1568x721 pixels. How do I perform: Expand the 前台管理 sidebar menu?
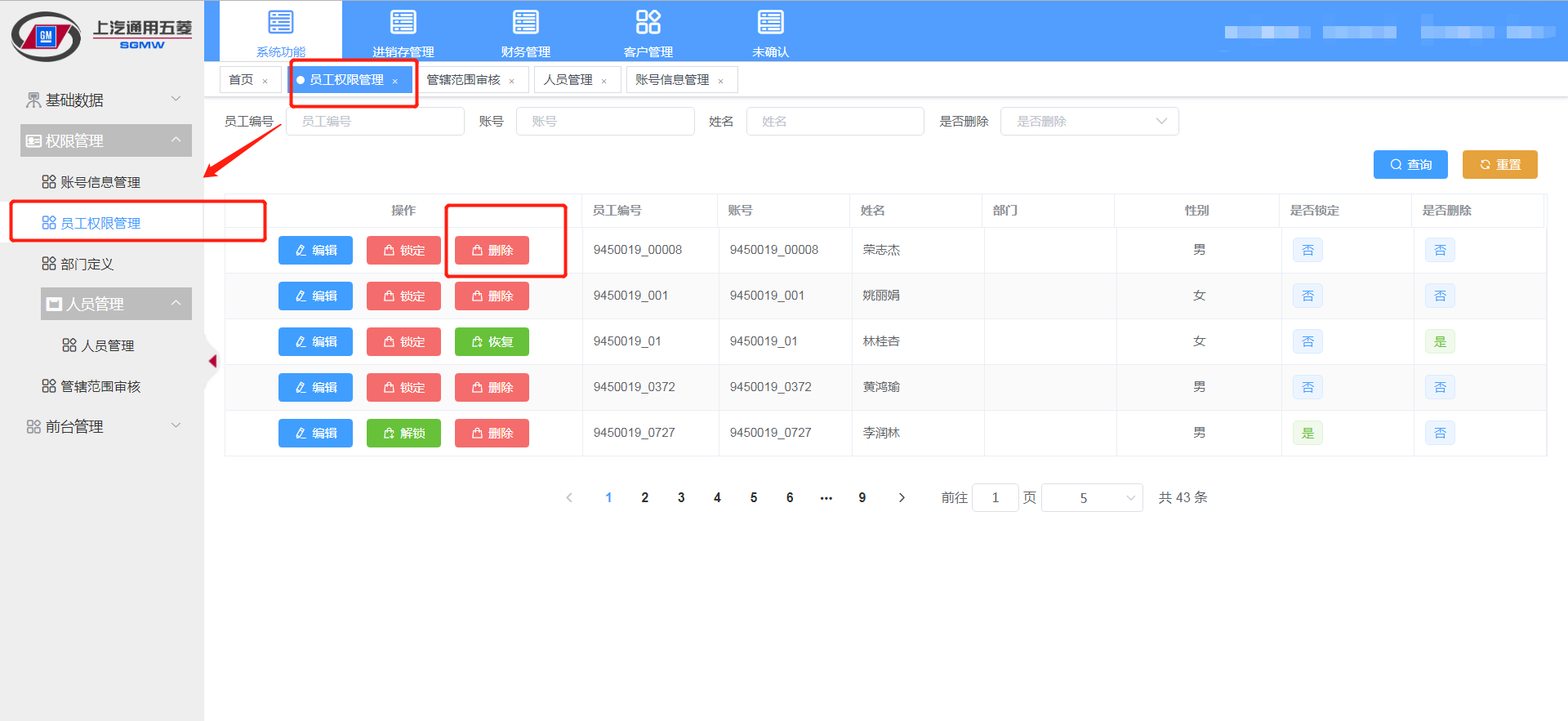(106, 426)
